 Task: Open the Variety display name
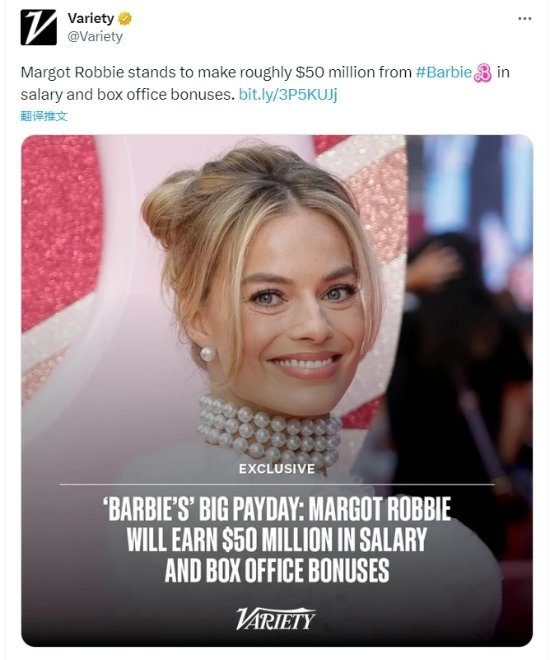[91, 18]
